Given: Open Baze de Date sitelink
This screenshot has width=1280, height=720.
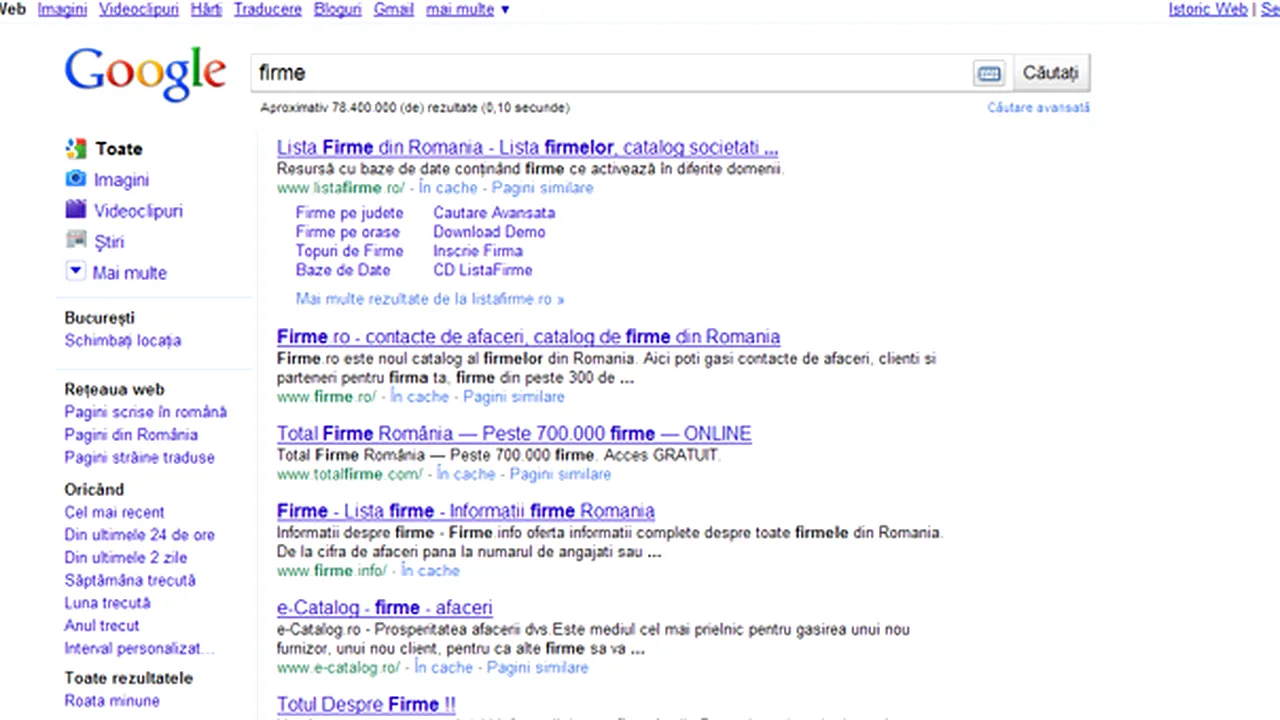Looking at the screenshot, I should click(x=343, y=270).
